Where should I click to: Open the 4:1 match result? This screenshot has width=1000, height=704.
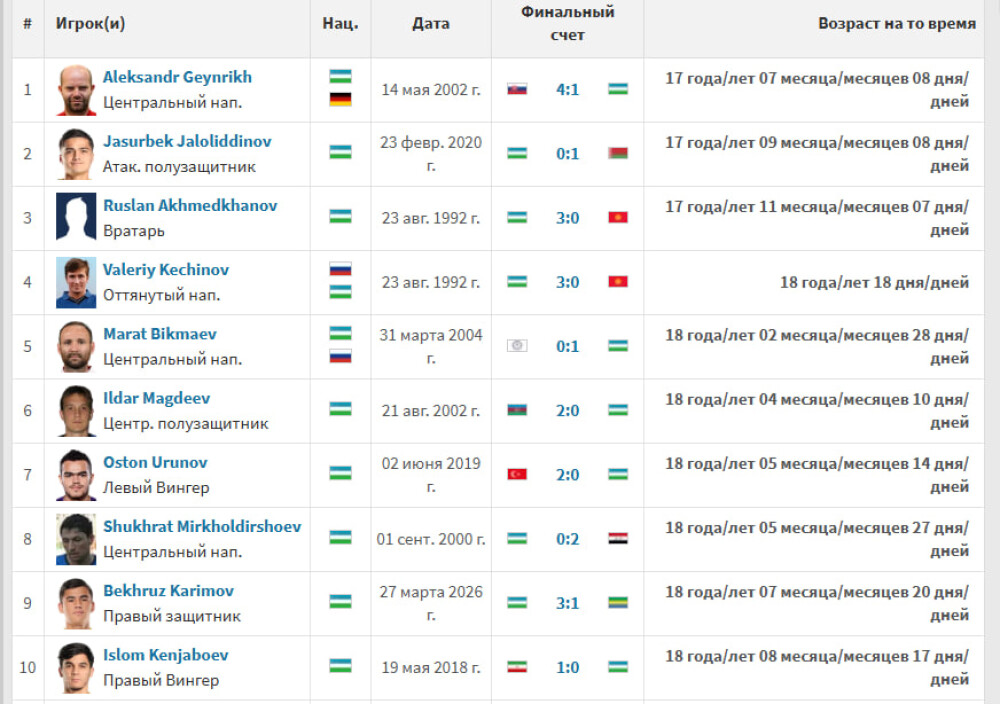[568, 90]
